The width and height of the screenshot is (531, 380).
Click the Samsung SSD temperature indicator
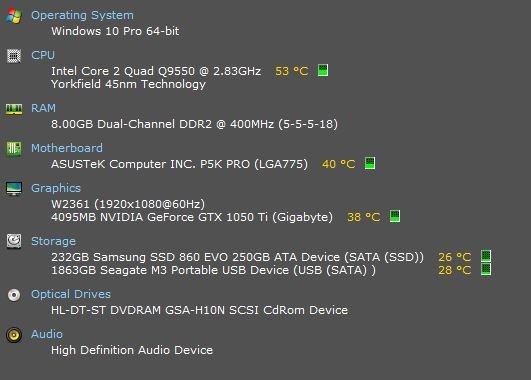click(486, 256)
